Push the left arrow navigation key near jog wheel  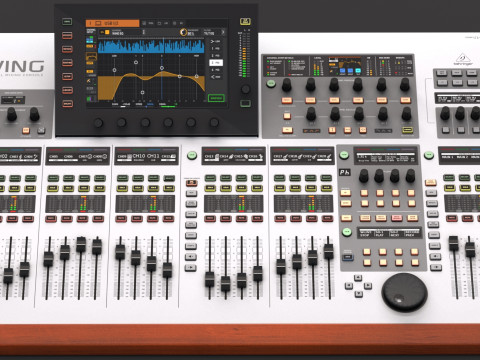[349, 286]
